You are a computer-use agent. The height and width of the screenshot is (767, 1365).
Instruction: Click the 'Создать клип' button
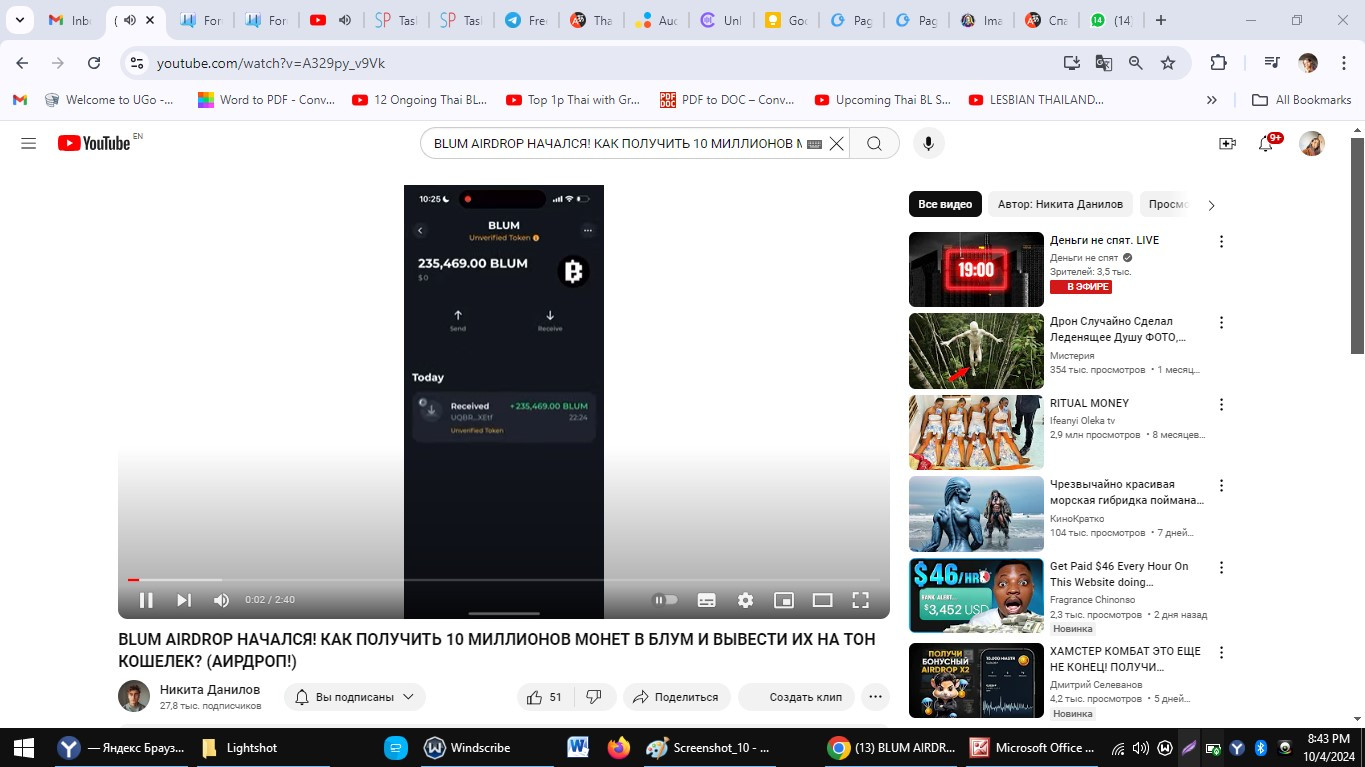coord(796,697)
